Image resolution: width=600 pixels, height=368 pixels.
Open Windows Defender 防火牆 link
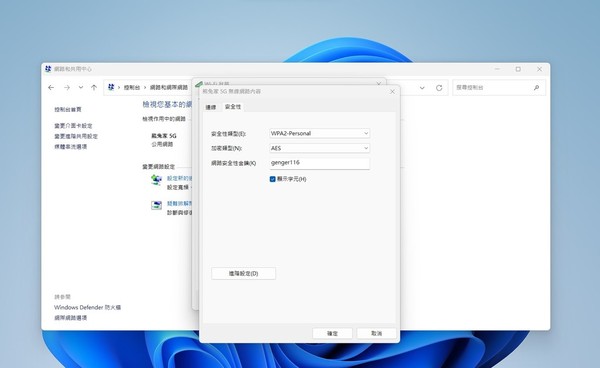click(x=87, y=307)
